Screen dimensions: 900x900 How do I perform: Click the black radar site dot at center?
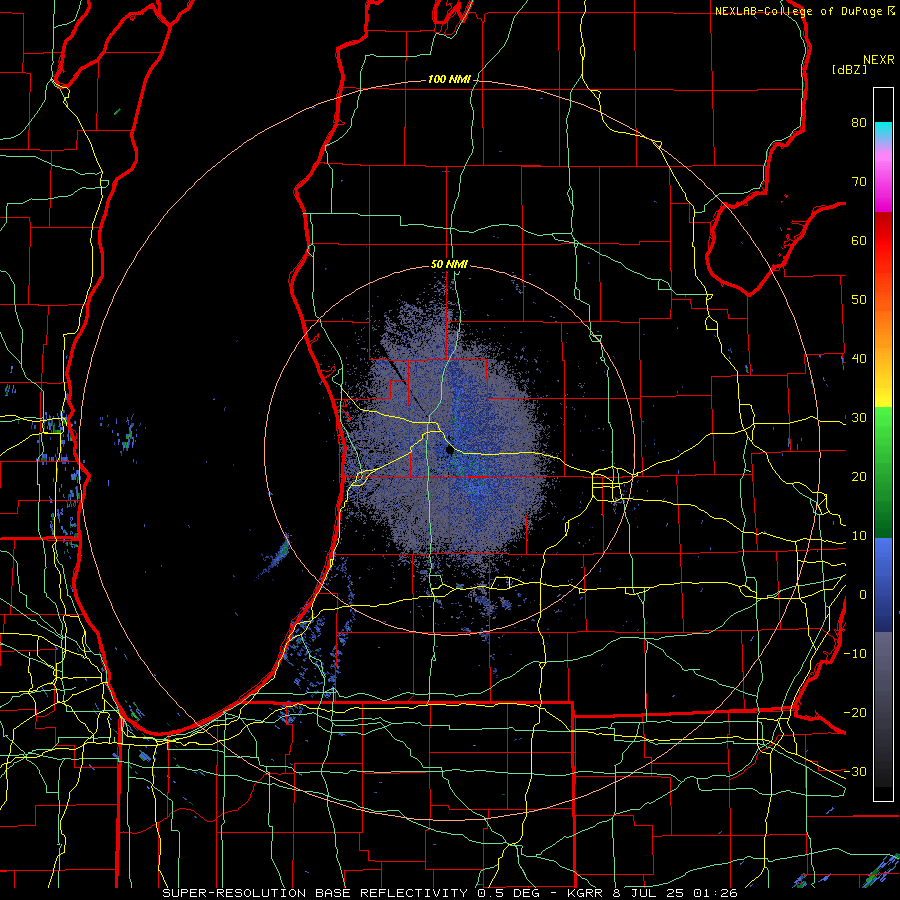pyautogui.click(x=450, y=451)
